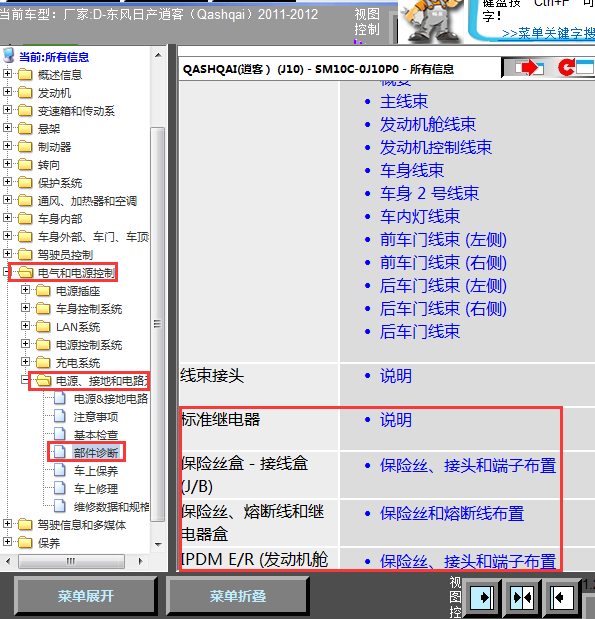
Task: Open the 发动机控制线束 link
Action: coord(436,147)
